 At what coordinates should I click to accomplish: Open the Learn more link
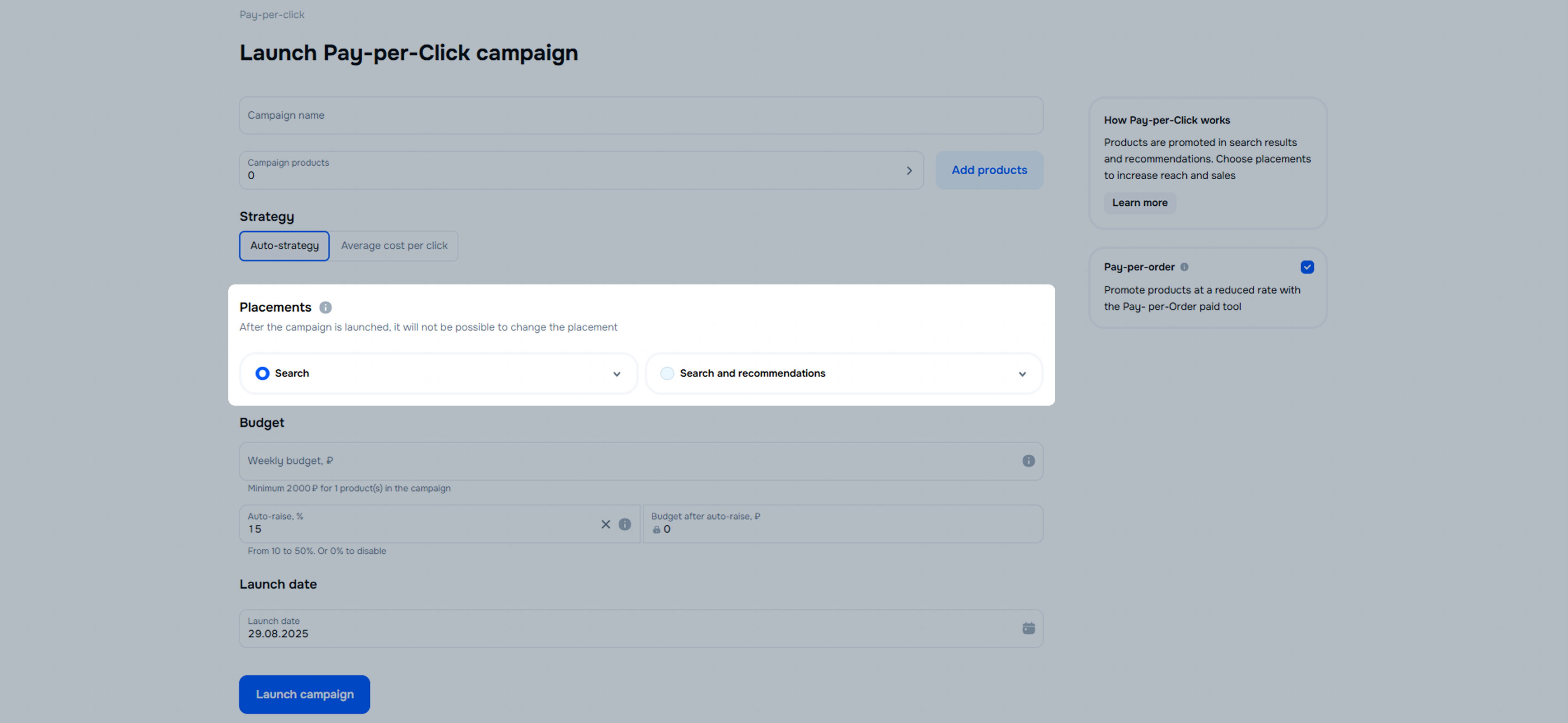1139,203
